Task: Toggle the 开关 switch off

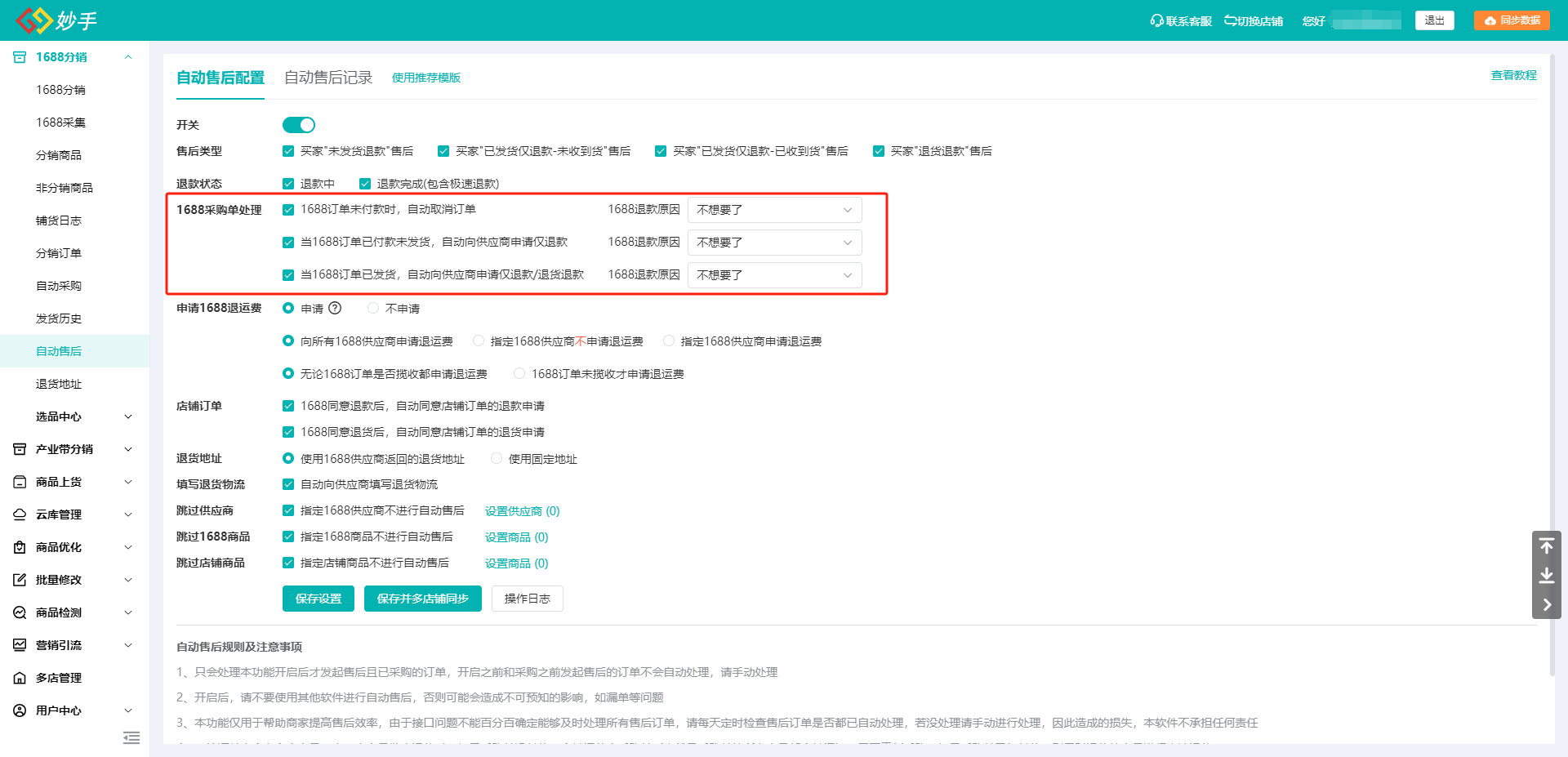Action: 299,125
